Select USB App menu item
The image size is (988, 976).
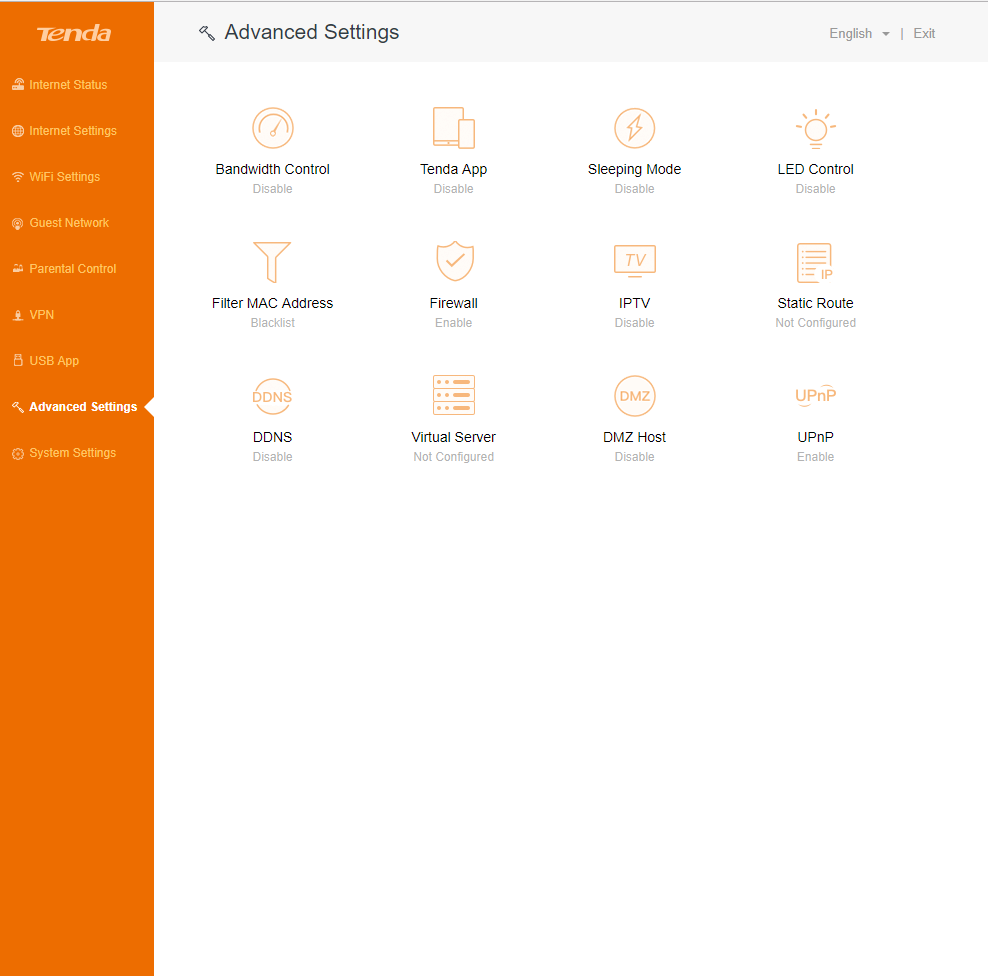pyautogui.click(x=54, y=360)
